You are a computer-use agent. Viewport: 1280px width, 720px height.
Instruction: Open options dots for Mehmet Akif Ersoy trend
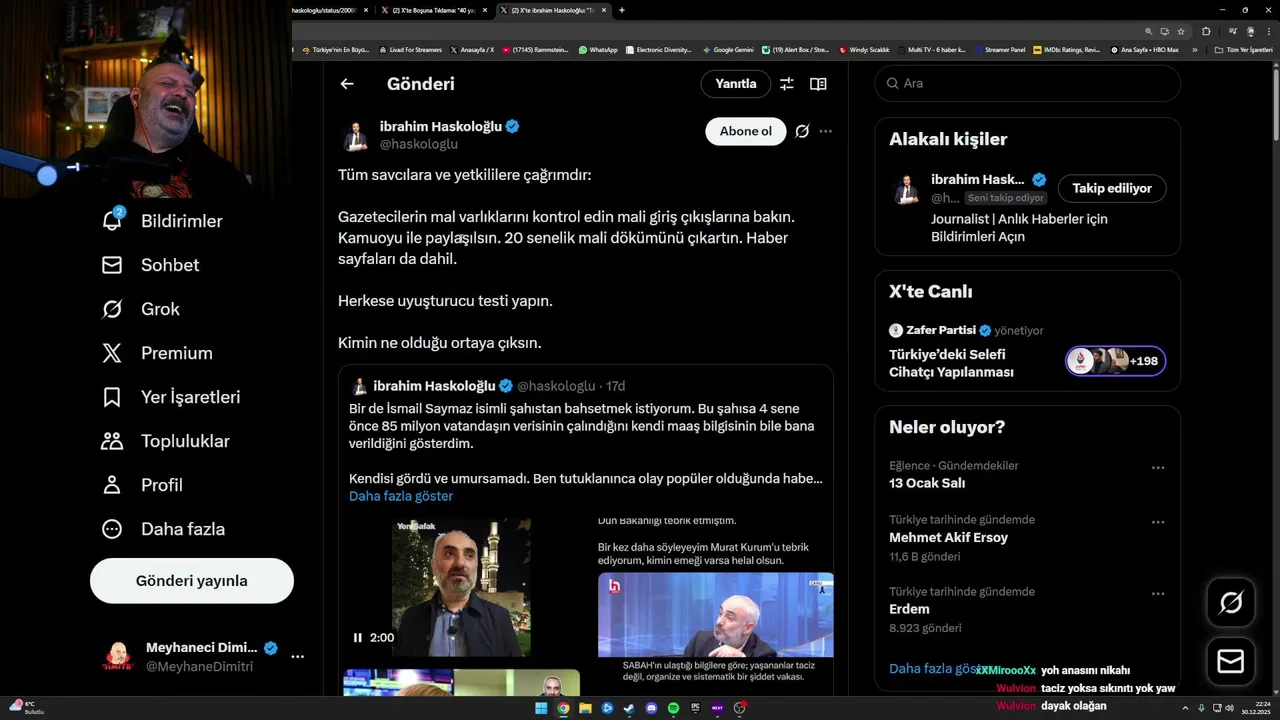(1158, 522)
